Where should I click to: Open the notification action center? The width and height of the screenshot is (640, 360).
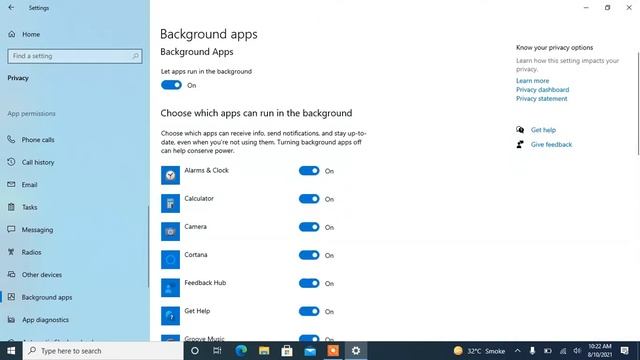tap(624, 351)
